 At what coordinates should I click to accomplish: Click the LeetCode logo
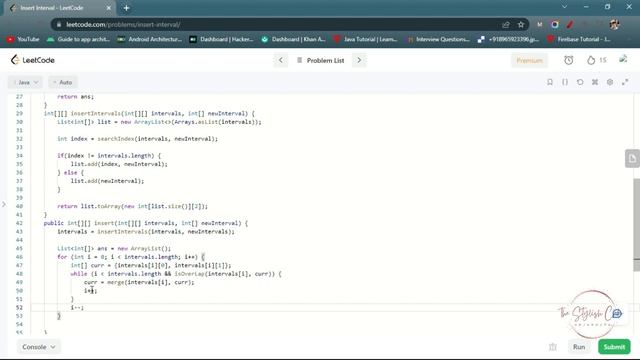pyautogui.click(x=33, y=60)
